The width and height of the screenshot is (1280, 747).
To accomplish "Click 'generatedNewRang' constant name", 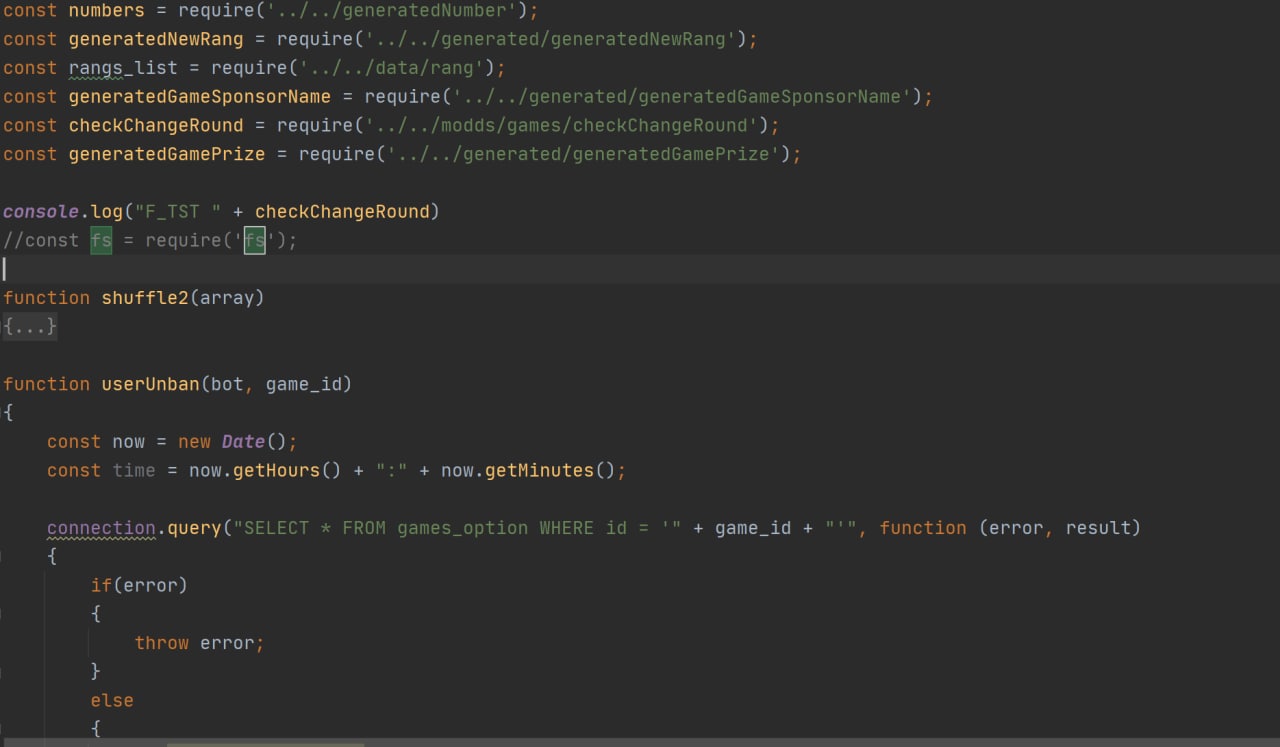I will coord(156,39).
